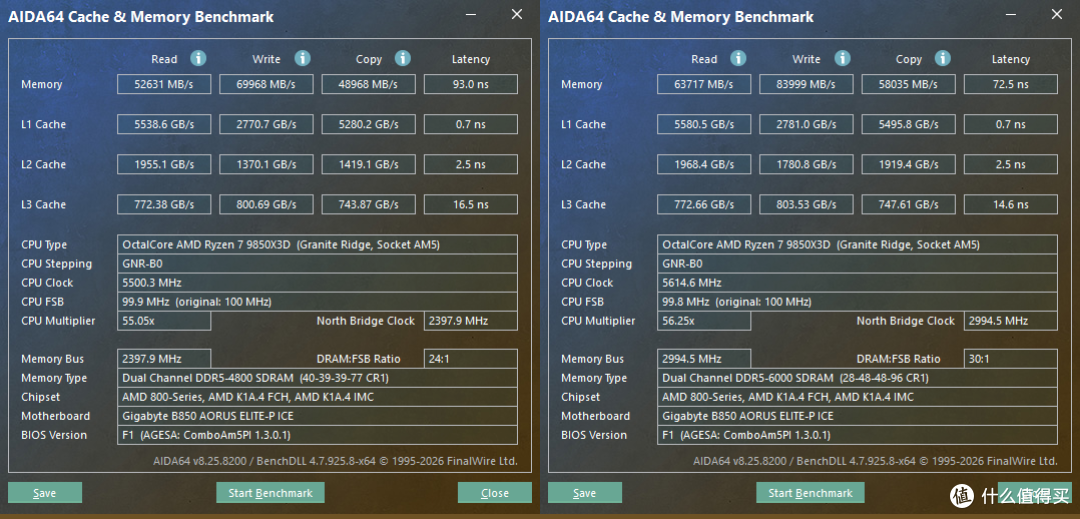1080x519 pixels.
Task: Click the 5538.6 GB/s L1 read field
Action: (164, 125)
